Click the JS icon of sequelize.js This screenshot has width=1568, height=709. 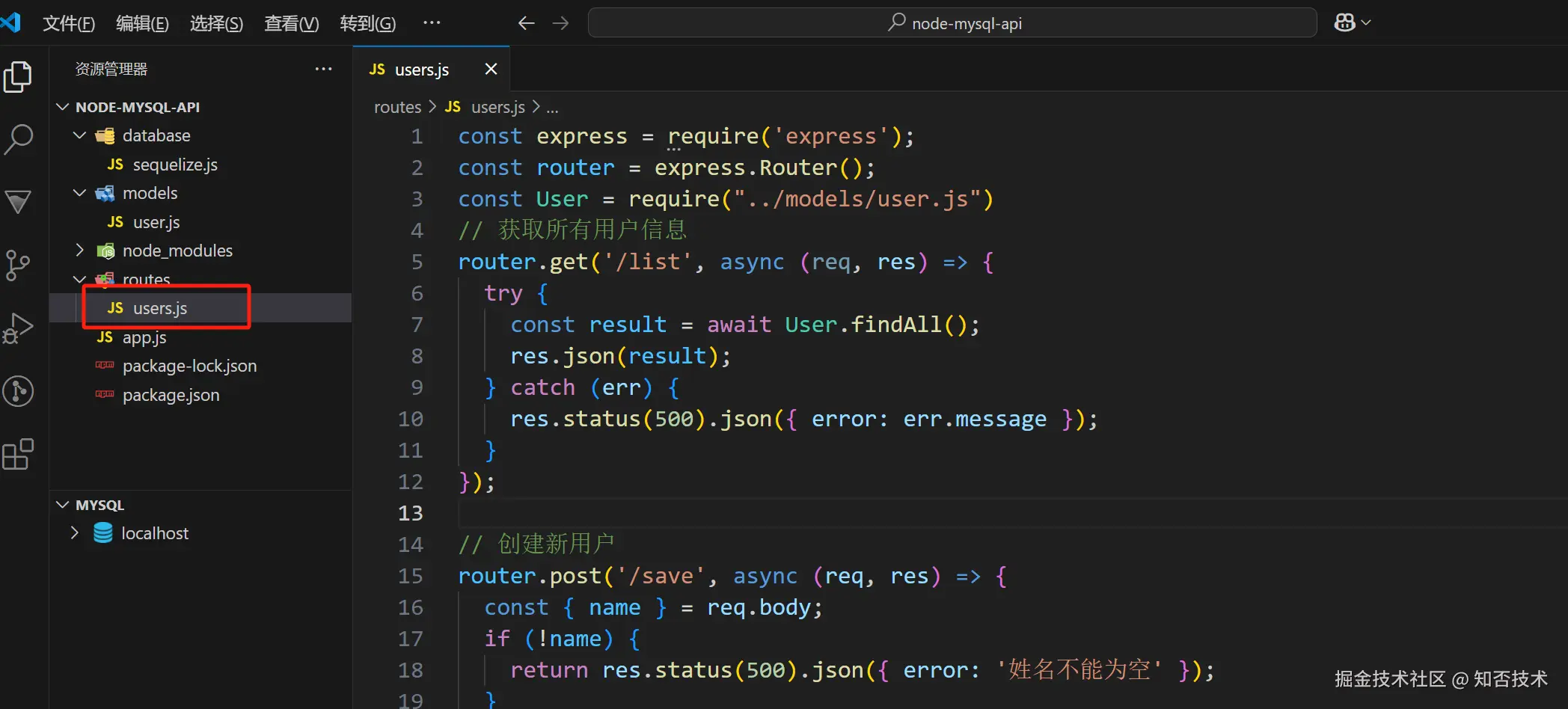(115, 164)
